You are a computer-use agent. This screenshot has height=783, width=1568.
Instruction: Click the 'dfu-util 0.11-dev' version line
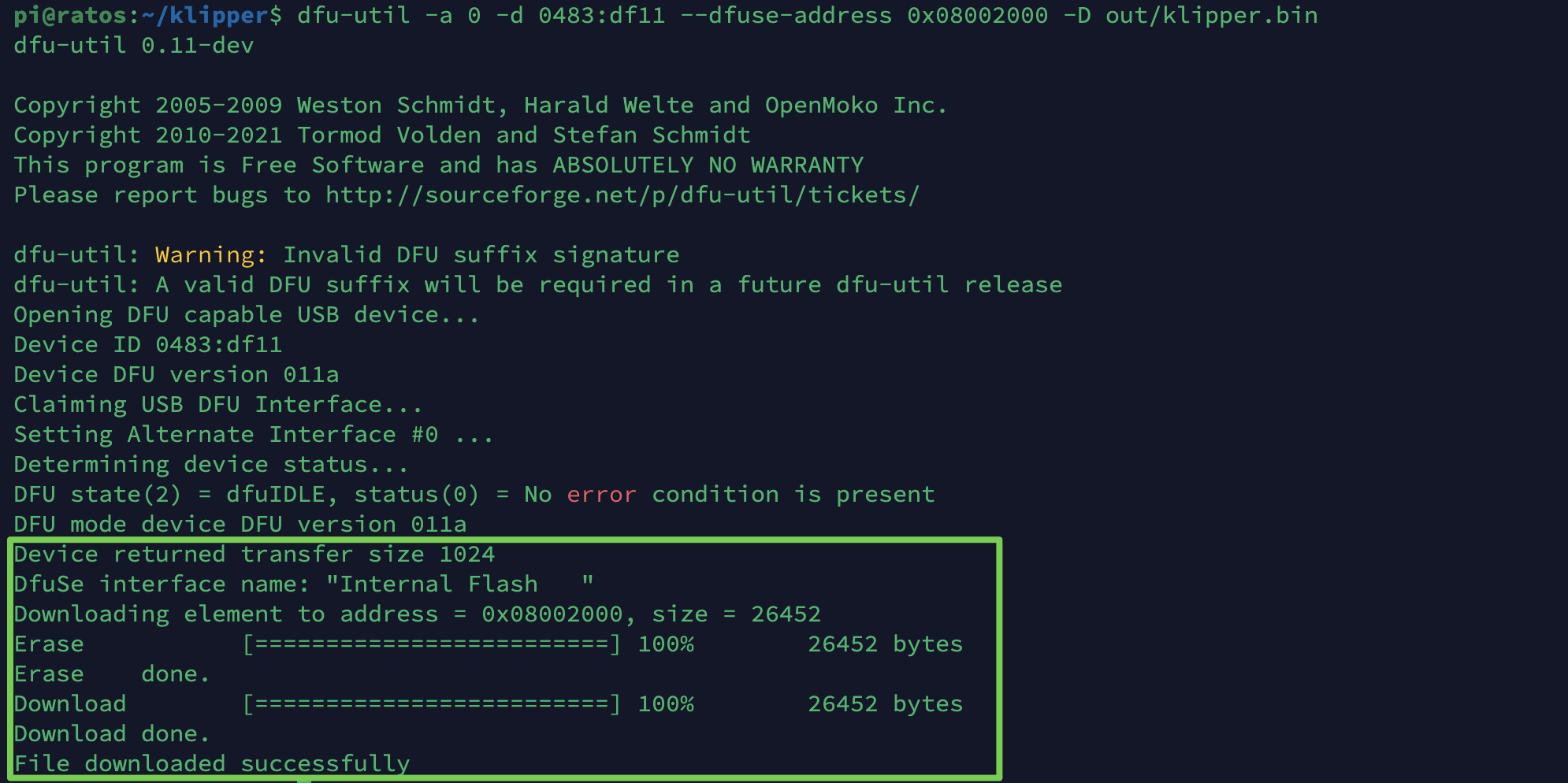tap(134, 46)
